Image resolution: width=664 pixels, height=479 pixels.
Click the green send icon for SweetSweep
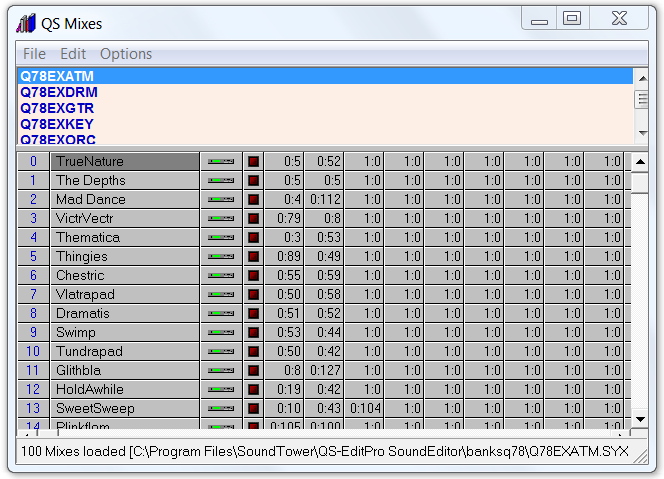[221, 408]
